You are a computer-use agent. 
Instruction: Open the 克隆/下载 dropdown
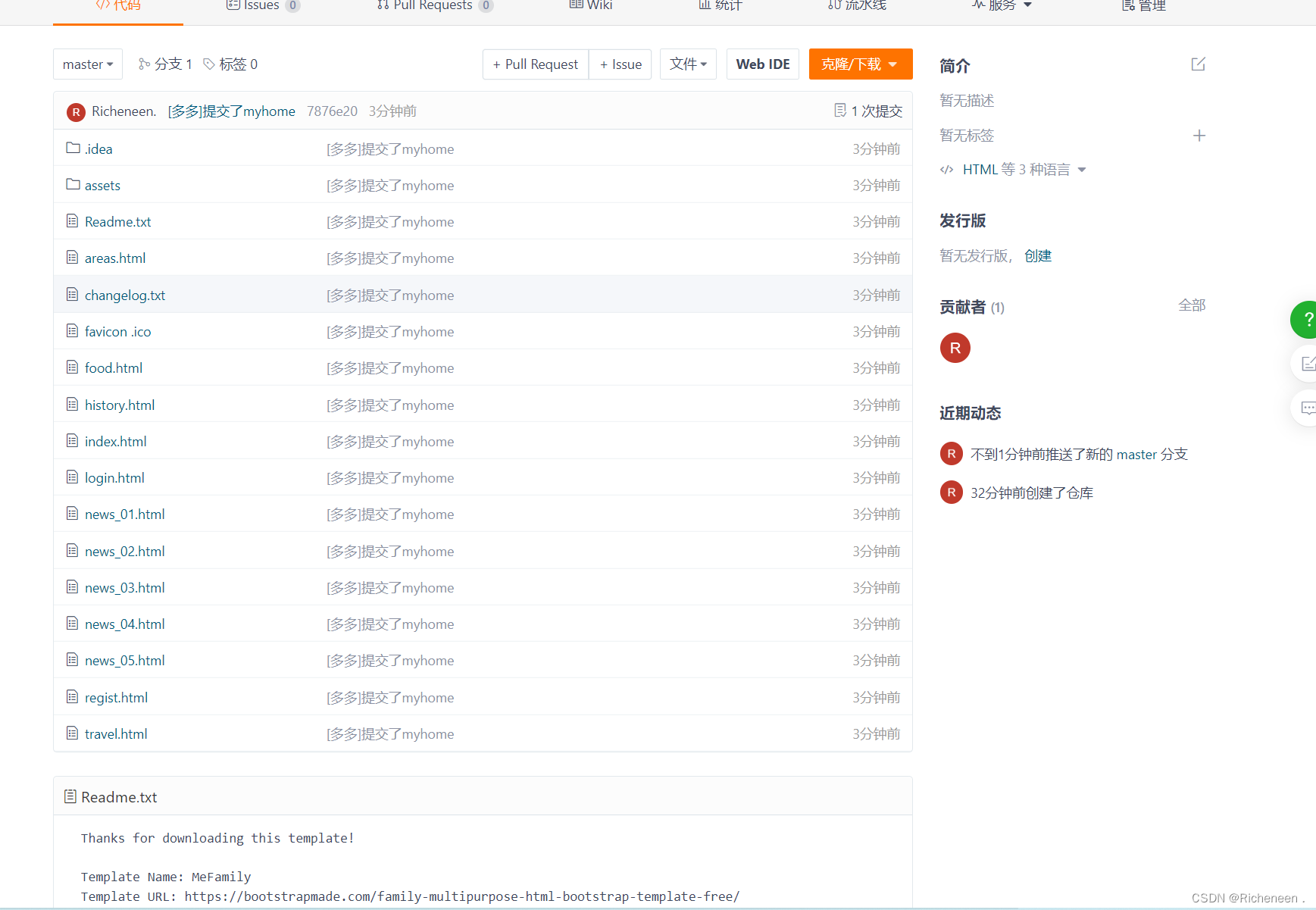pos(860,64)
